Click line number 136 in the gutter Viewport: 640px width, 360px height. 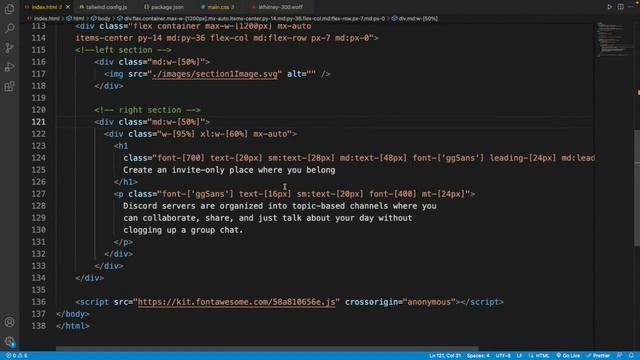[39, 302]
